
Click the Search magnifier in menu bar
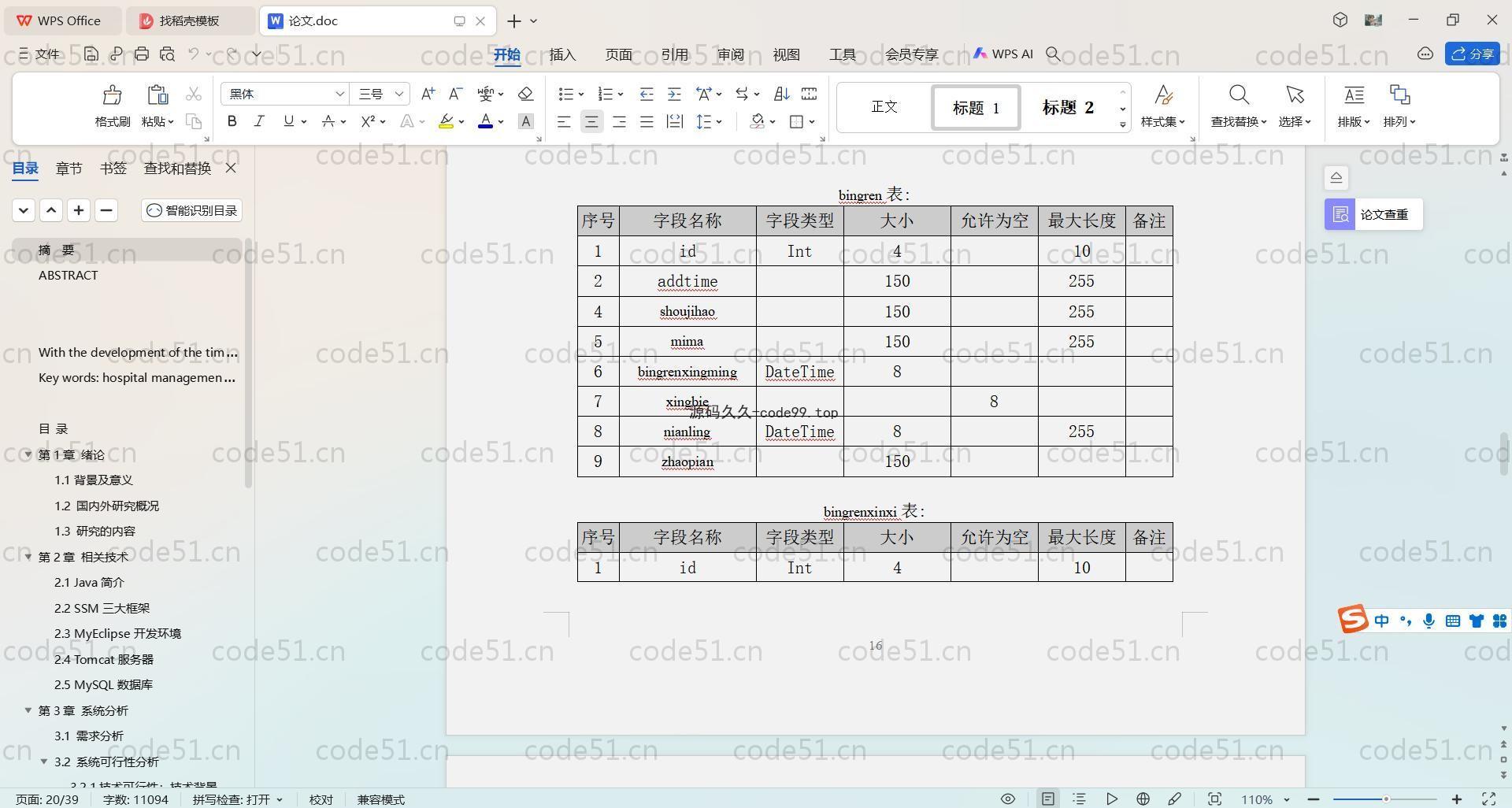pos(1053,54)
